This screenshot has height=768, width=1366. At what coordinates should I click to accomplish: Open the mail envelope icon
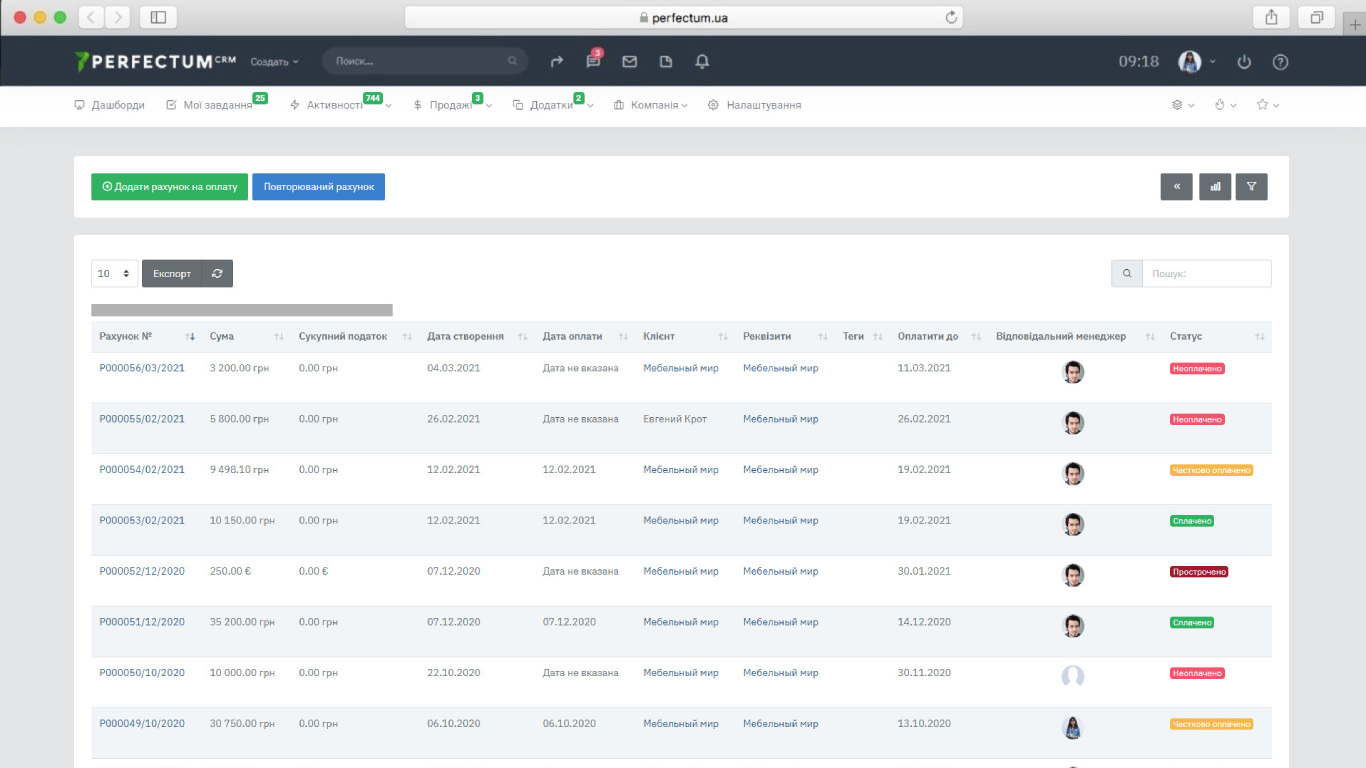629,62
